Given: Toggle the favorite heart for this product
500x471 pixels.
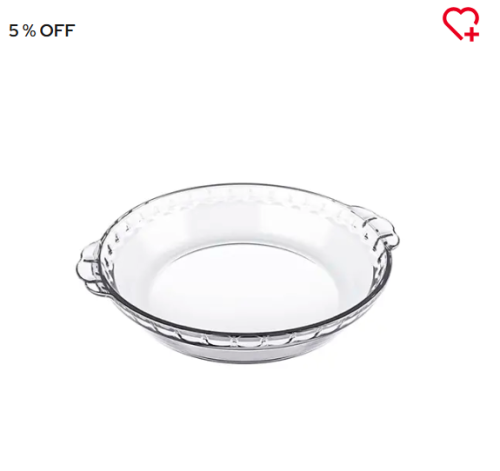Looking at the screenshot, I should point(461,24).
